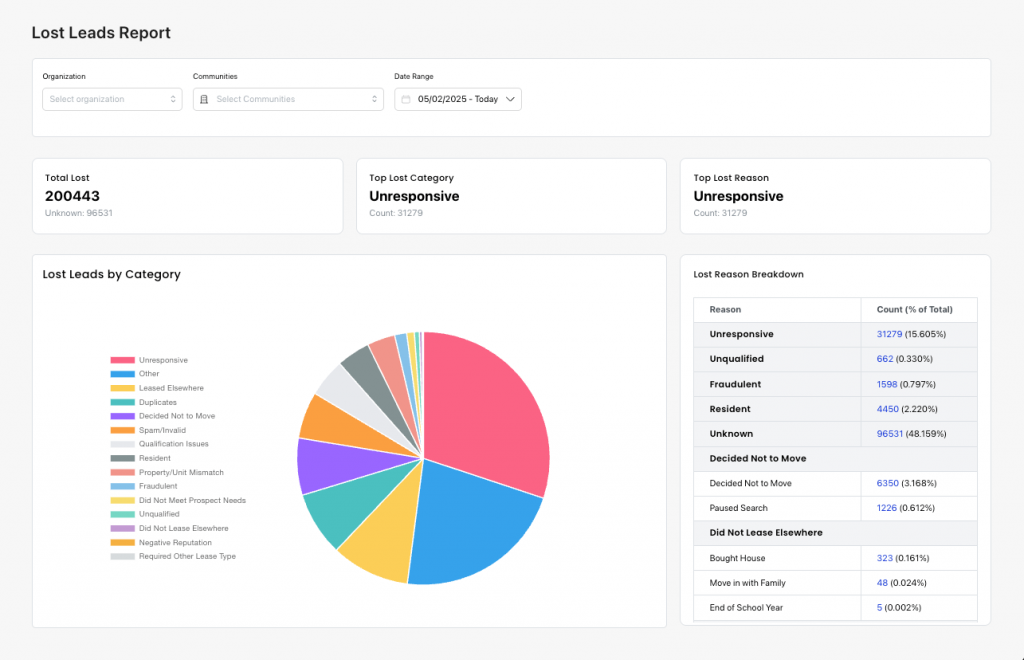
Task: Click the Select organization input field
Action: 111,99
